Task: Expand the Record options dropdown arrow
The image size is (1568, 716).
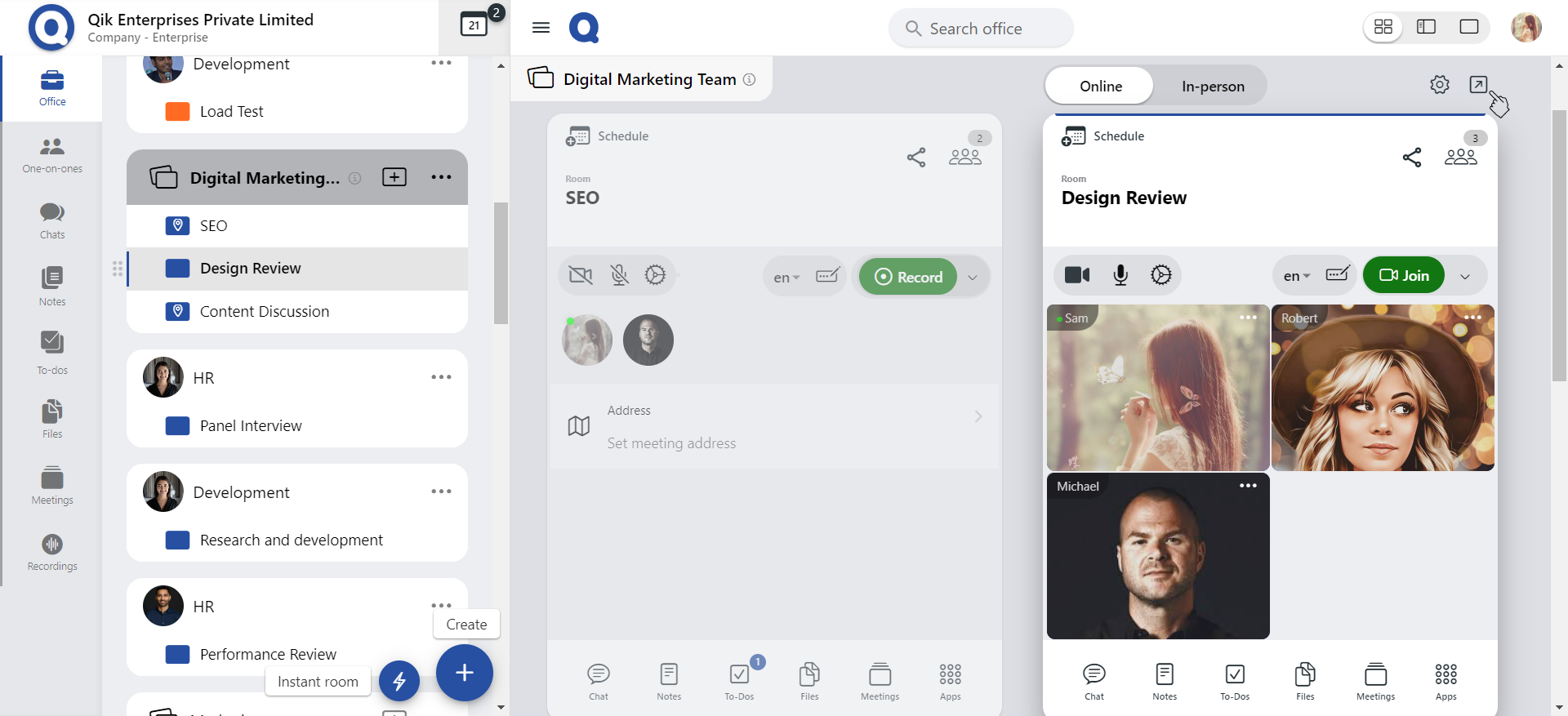Action: coord(972,278)
